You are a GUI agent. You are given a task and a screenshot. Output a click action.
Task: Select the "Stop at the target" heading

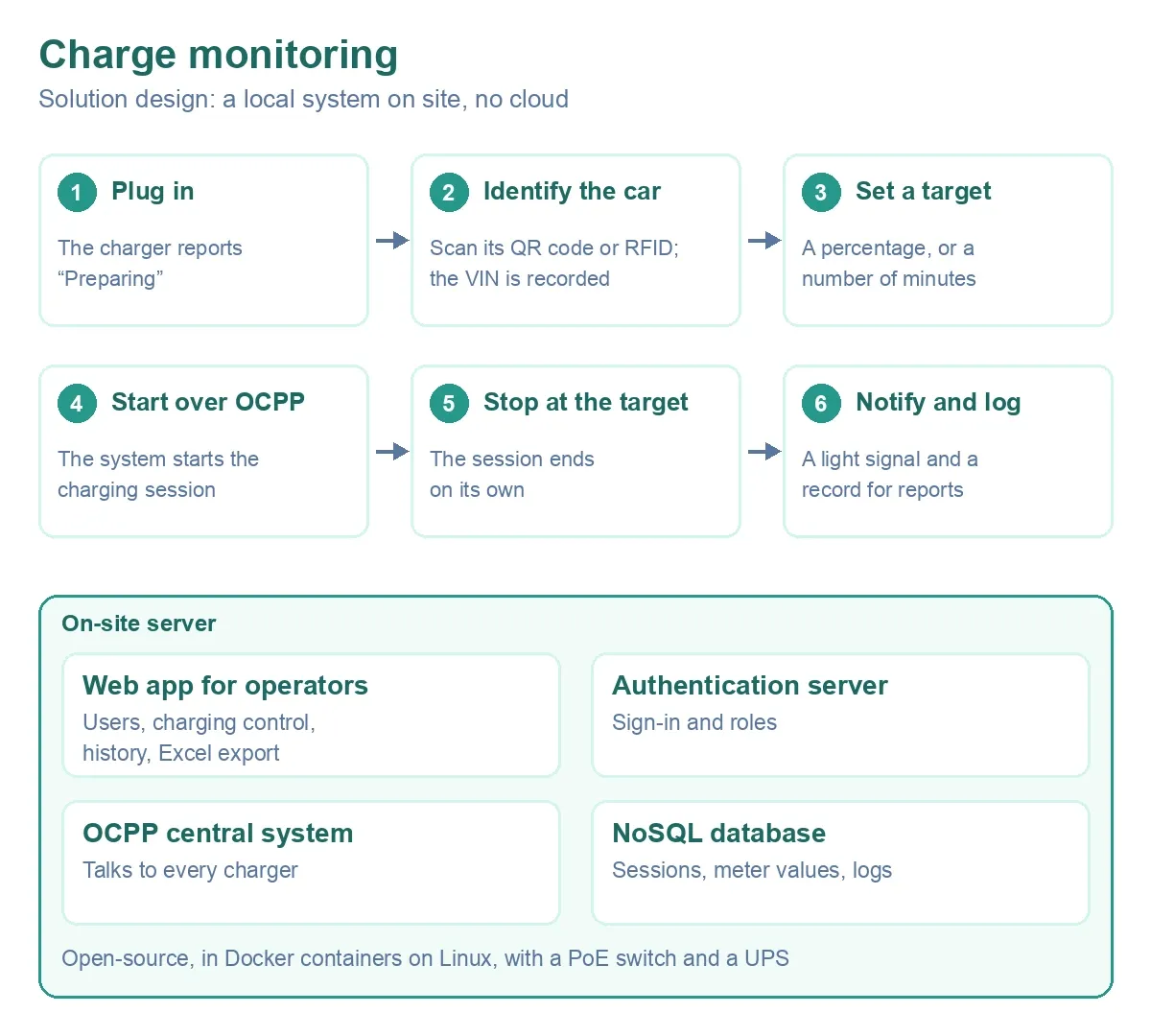coord(585,402)
